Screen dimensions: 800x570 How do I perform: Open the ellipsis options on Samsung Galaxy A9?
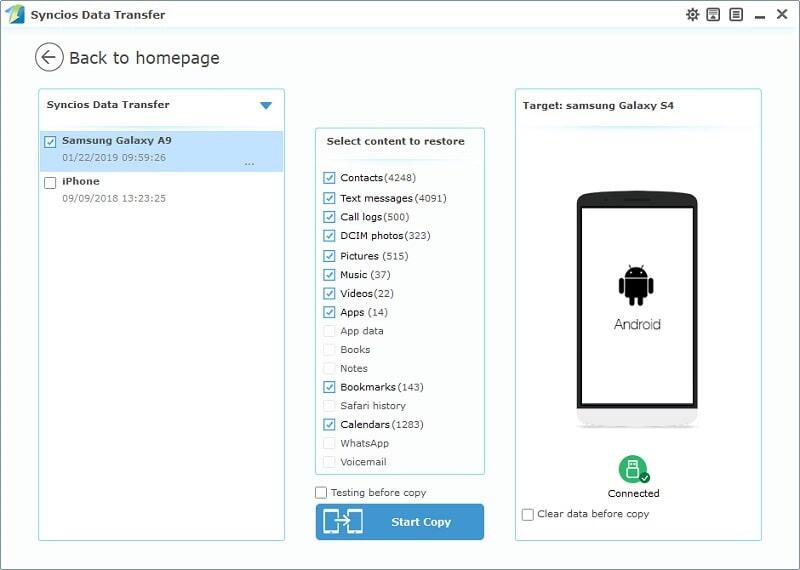point(249,162)
